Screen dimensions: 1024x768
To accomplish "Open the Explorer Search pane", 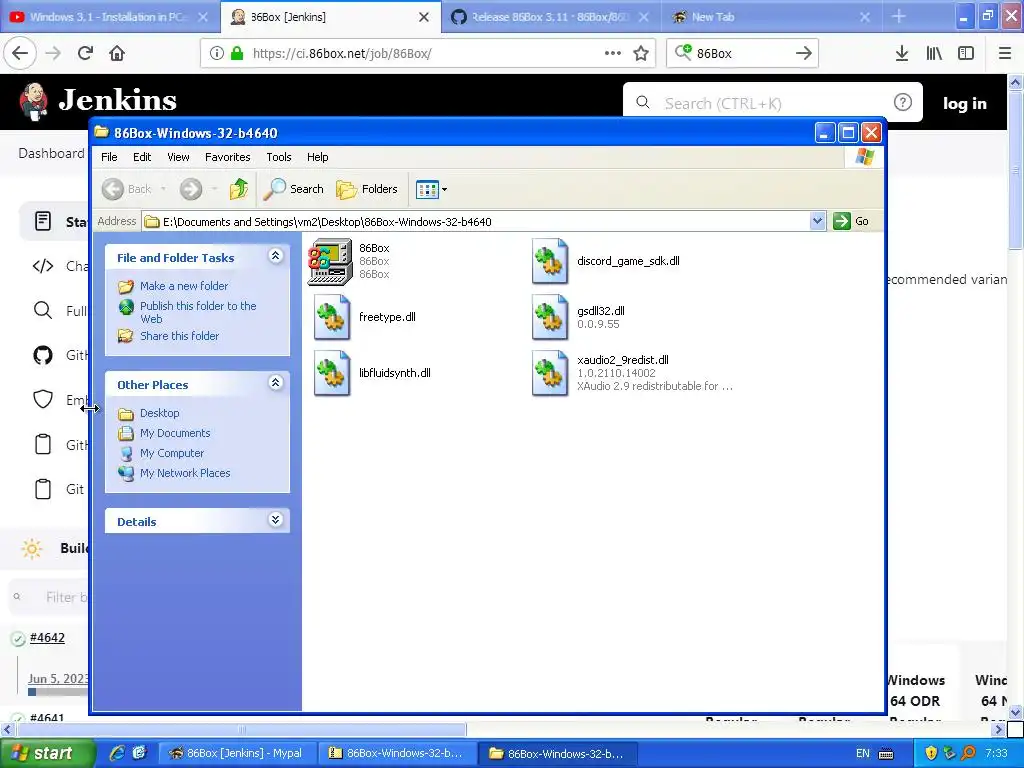I will [x=294, y=189].
